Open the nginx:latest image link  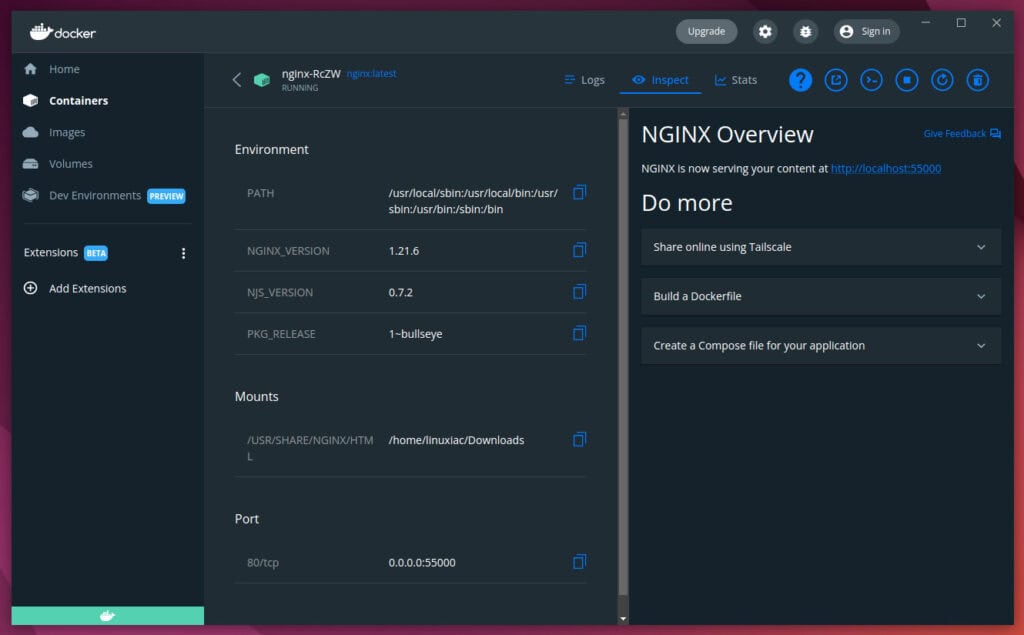[x=372, y=73]
